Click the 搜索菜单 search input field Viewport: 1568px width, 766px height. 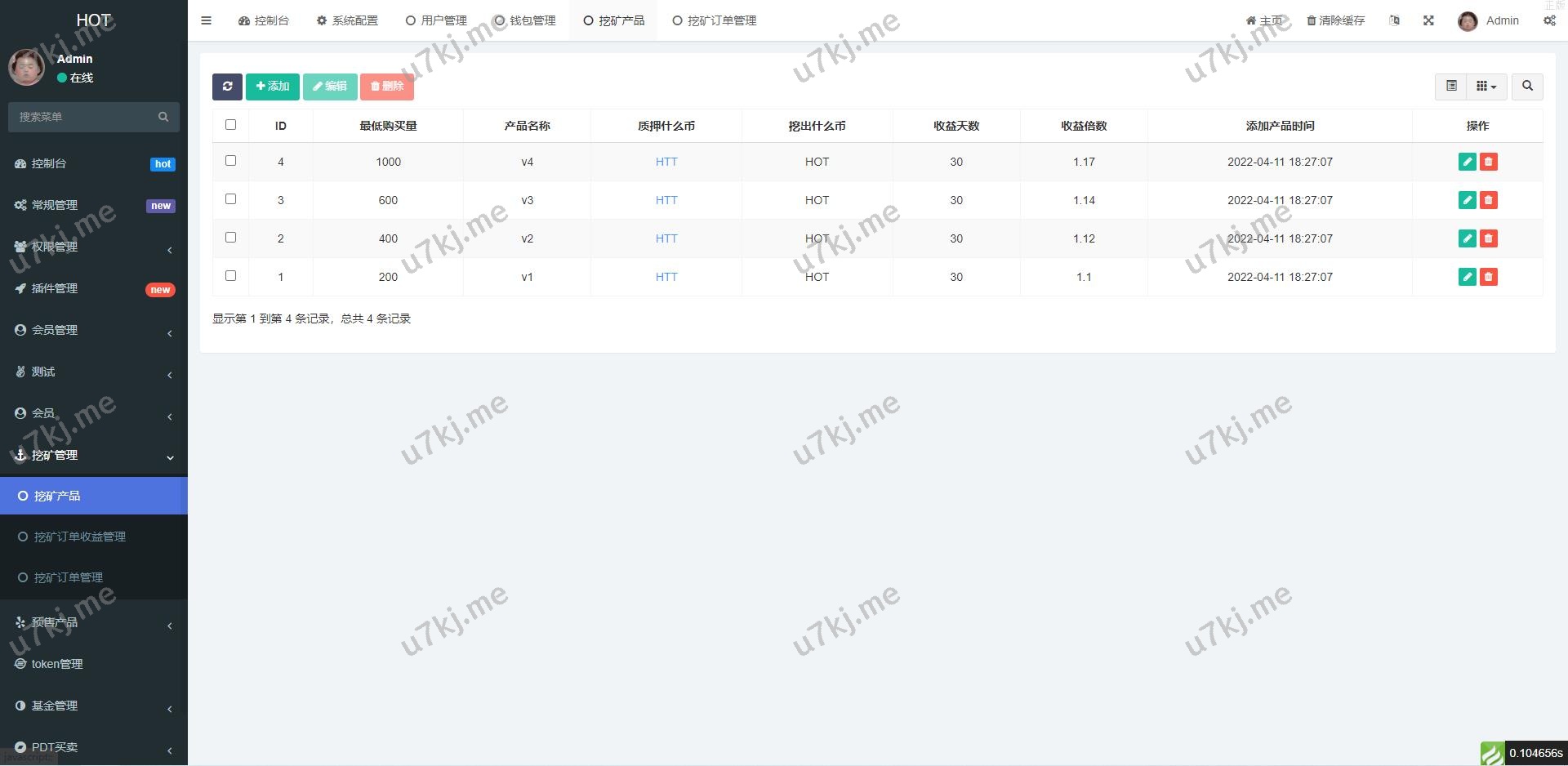[86, 117]
